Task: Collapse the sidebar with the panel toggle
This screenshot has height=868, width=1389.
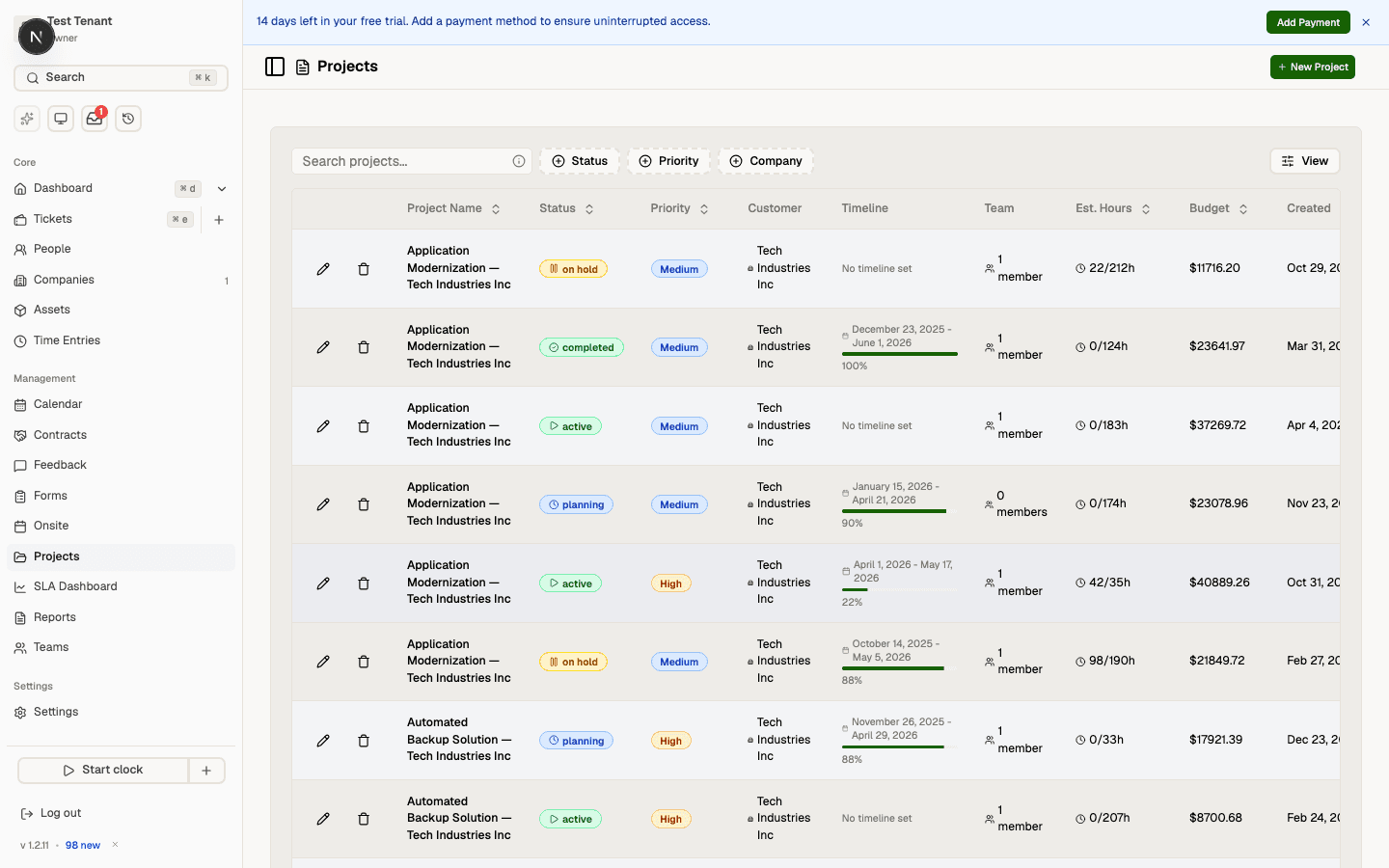Action: (x=275, y=66)
